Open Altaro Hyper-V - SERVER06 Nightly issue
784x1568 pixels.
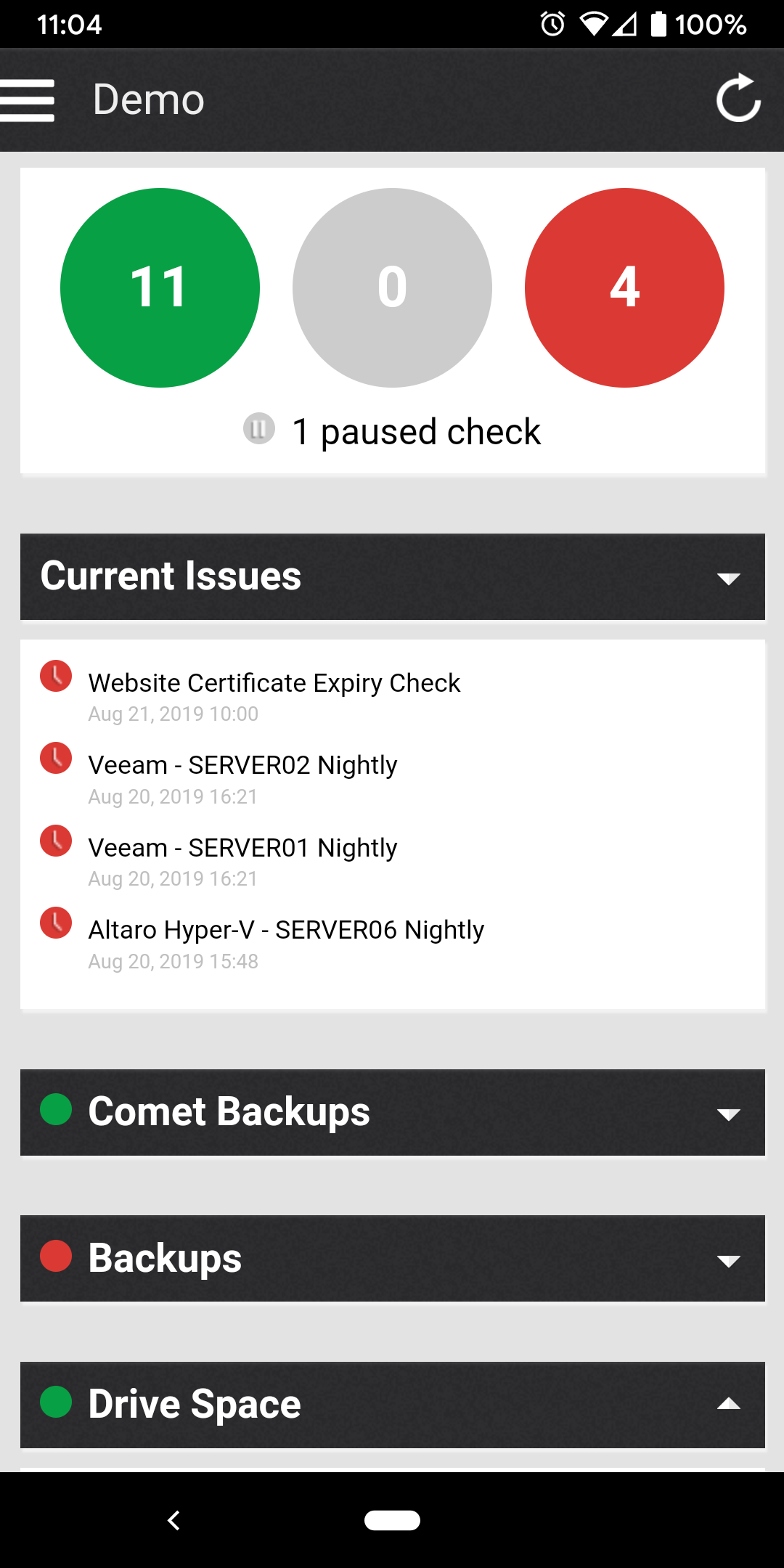pyautogui.click(x=286, y=931)
